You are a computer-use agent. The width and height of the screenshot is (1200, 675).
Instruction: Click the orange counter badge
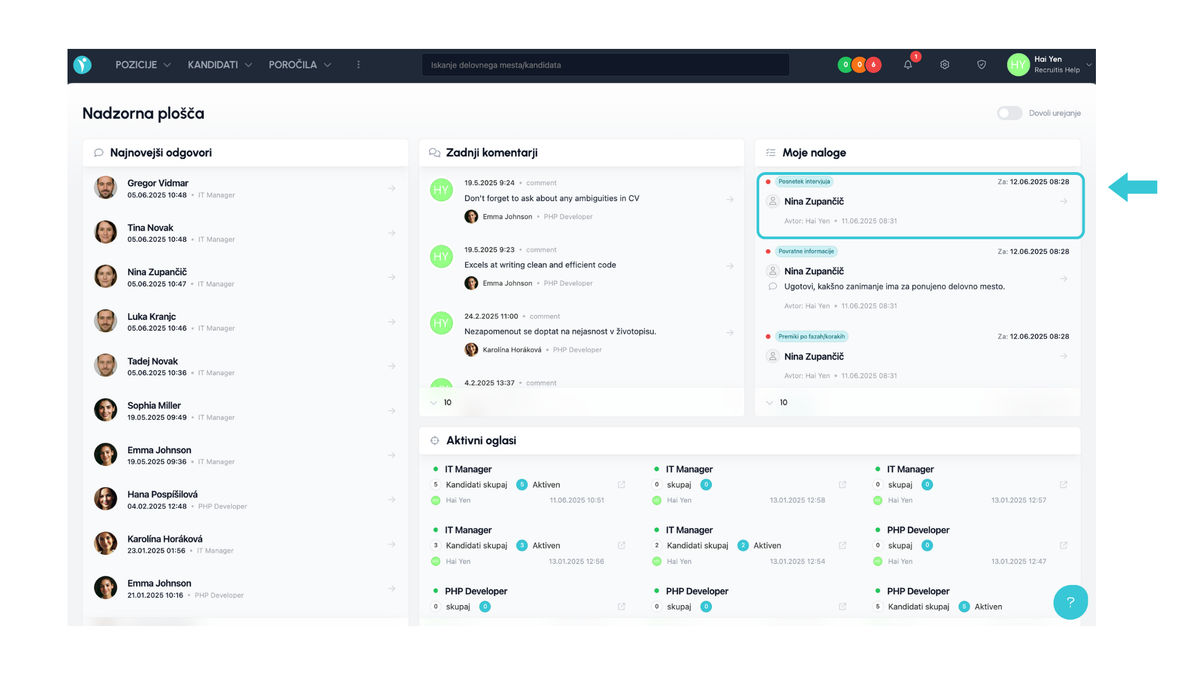[x=859, y=65]
